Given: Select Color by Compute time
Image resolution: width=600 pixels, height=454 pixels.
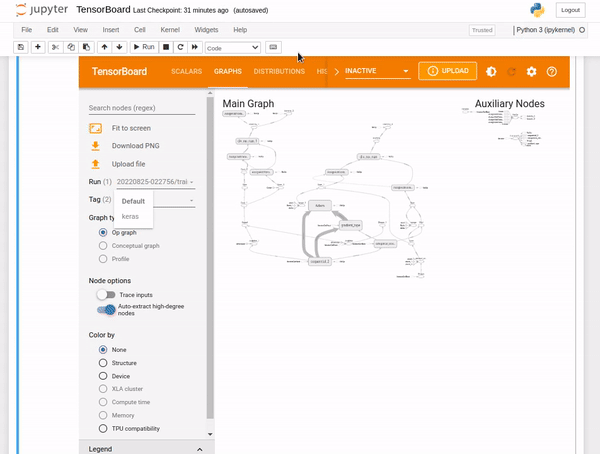Looking at the screenshot, I should click(x=103, y=402).
